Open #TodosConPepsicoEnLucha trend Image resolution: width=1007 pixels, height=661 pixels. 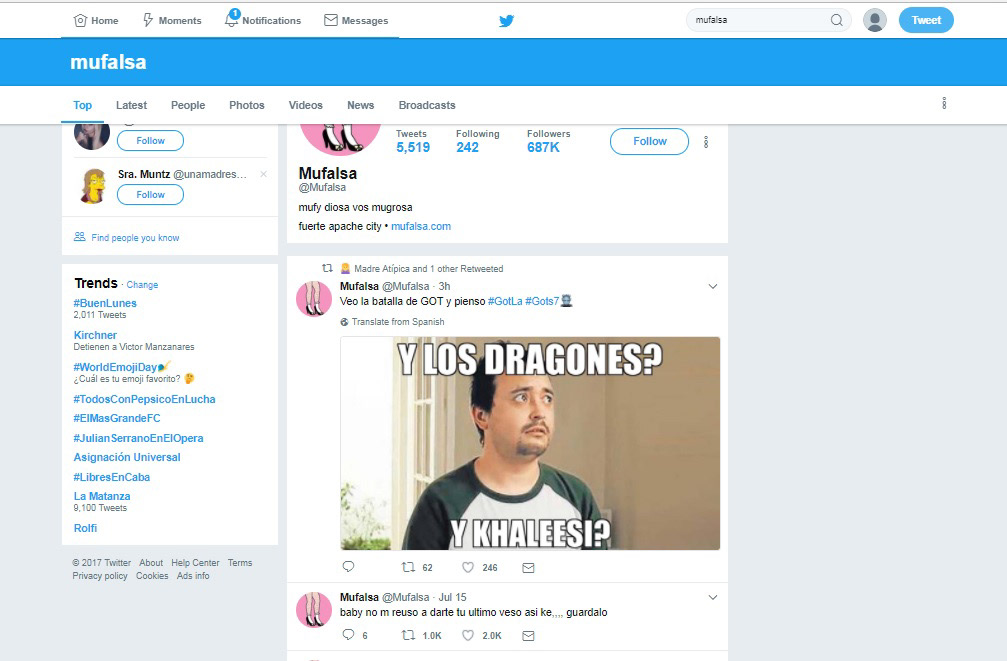point(144,399)
